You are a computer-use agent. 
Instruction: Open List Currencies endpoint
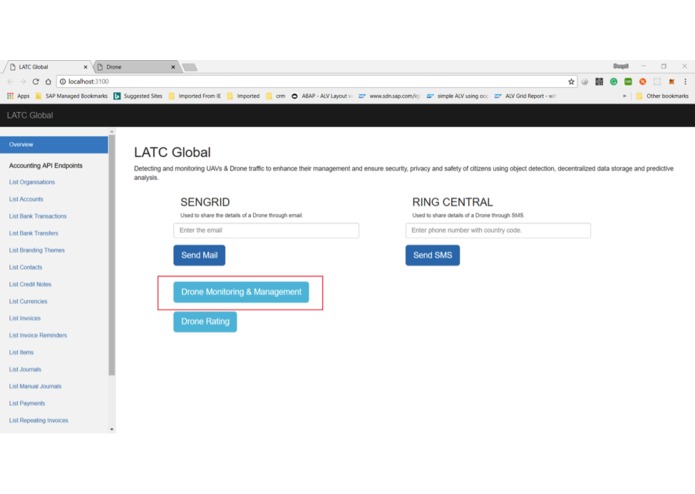coord(28,301)
